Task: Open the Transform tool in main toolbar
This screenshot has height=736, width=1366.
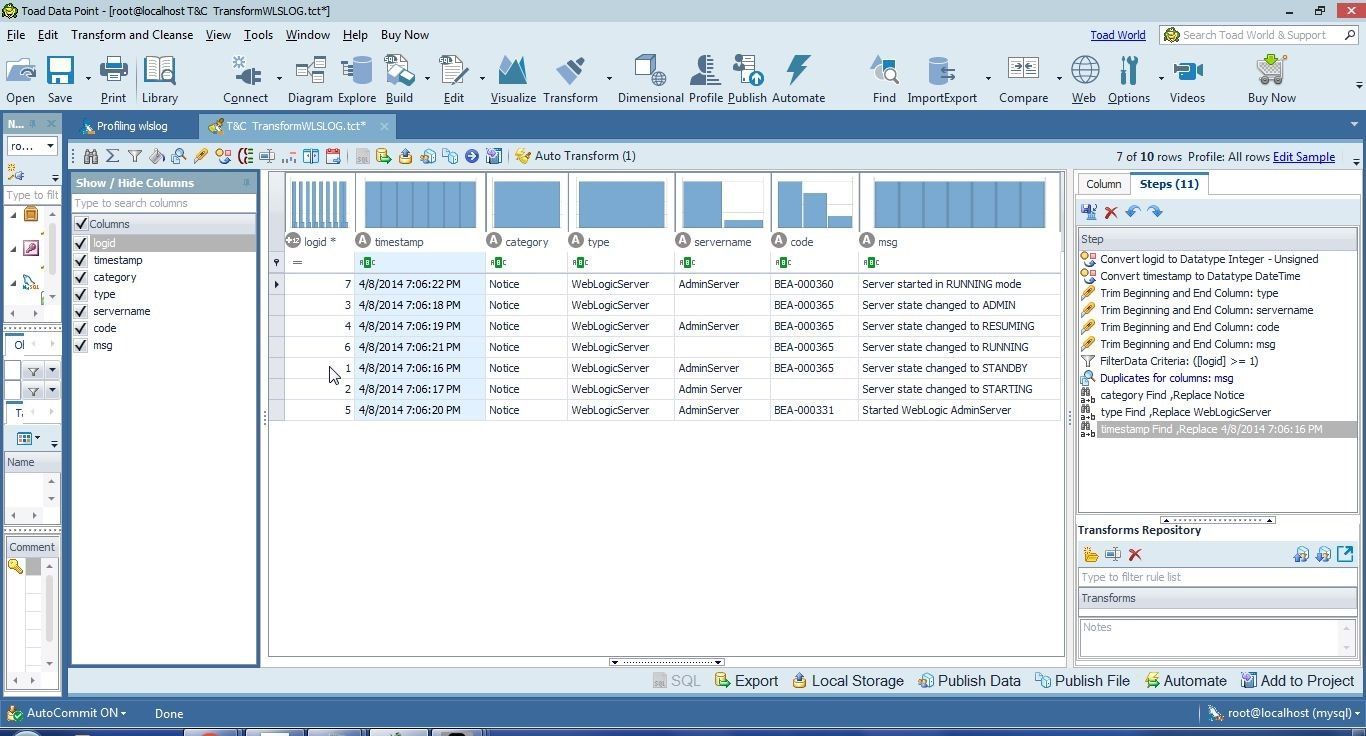Action: pos(570,80)
